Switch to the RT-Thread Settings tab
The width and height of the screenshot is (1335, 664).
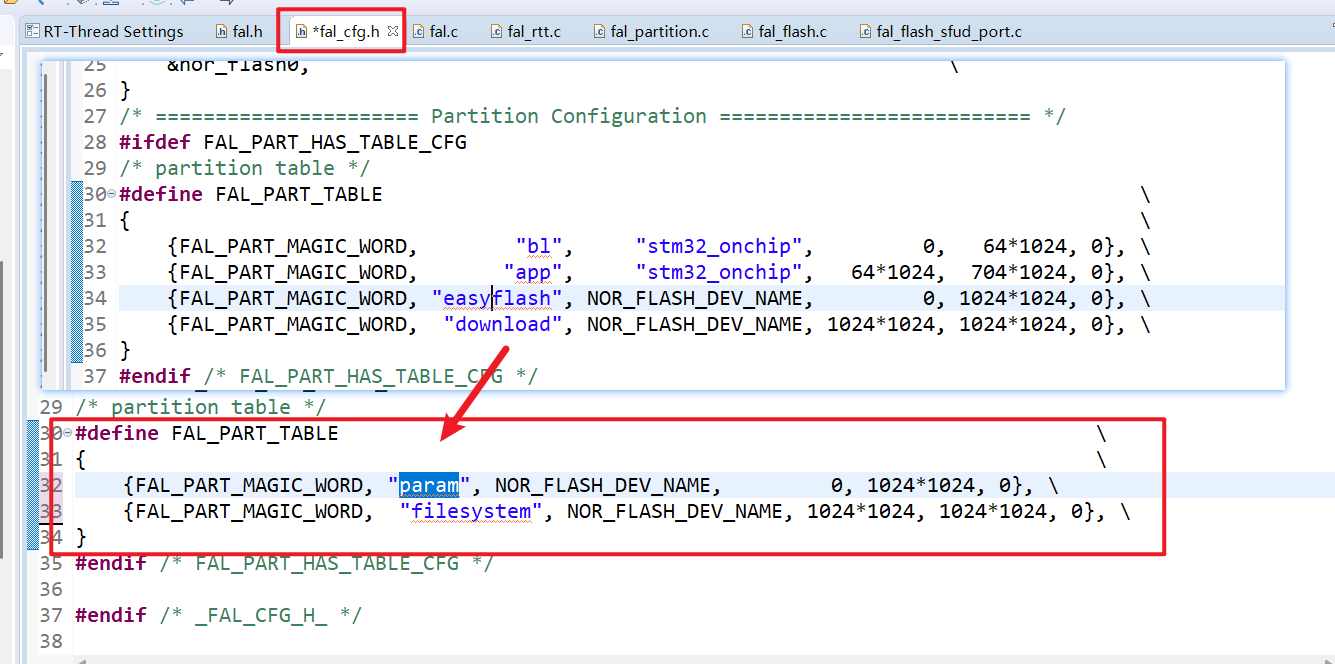[103, 31]
